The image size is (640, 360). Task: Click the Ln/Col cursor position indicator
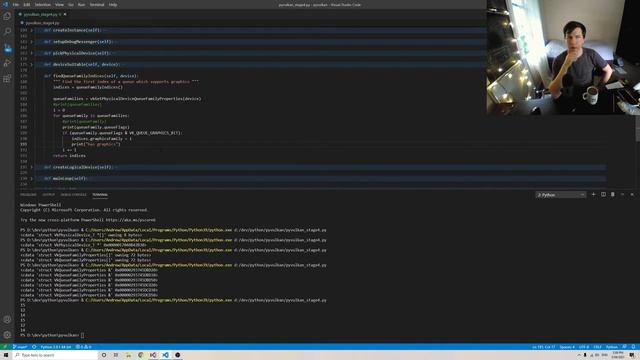pos(543,347)
